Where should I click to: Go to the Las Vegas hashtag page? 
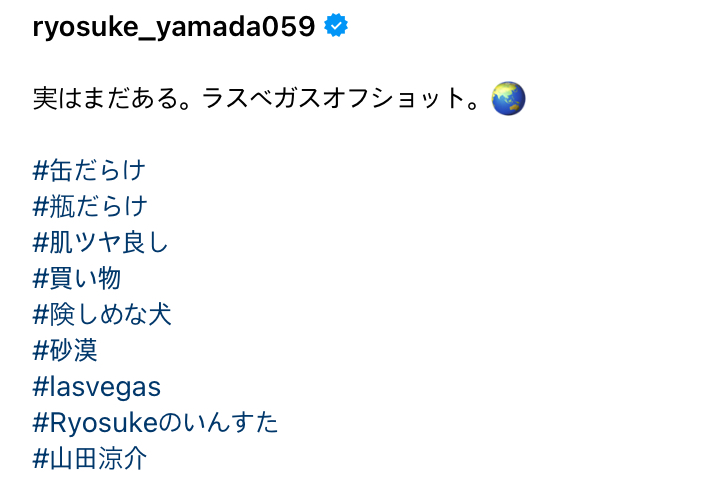(97, 386)
